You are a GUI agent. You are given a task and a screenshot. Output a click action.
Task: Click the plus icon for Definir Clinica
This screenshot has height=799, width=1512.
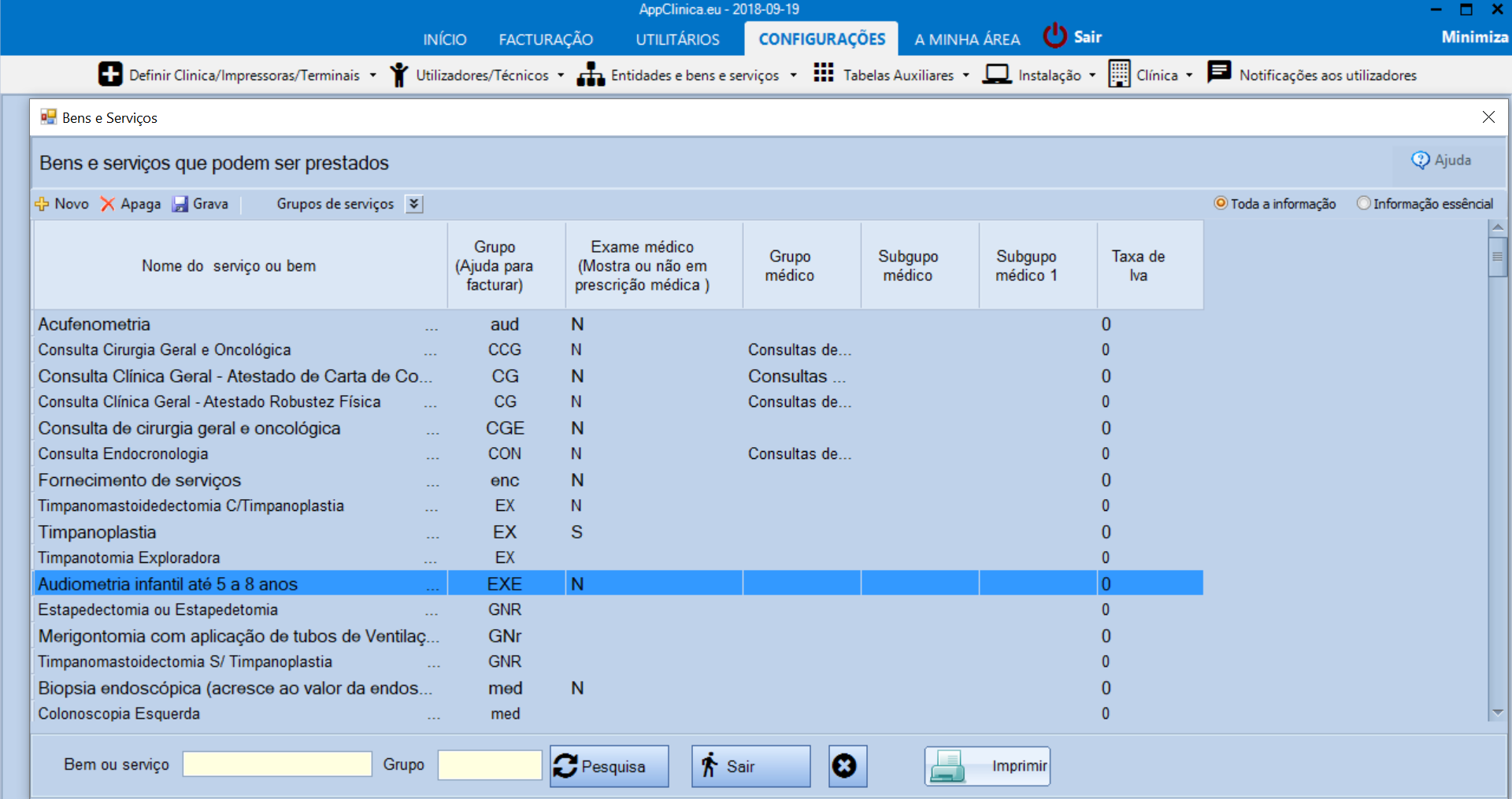pyautogui.click(x=110, y=74)
